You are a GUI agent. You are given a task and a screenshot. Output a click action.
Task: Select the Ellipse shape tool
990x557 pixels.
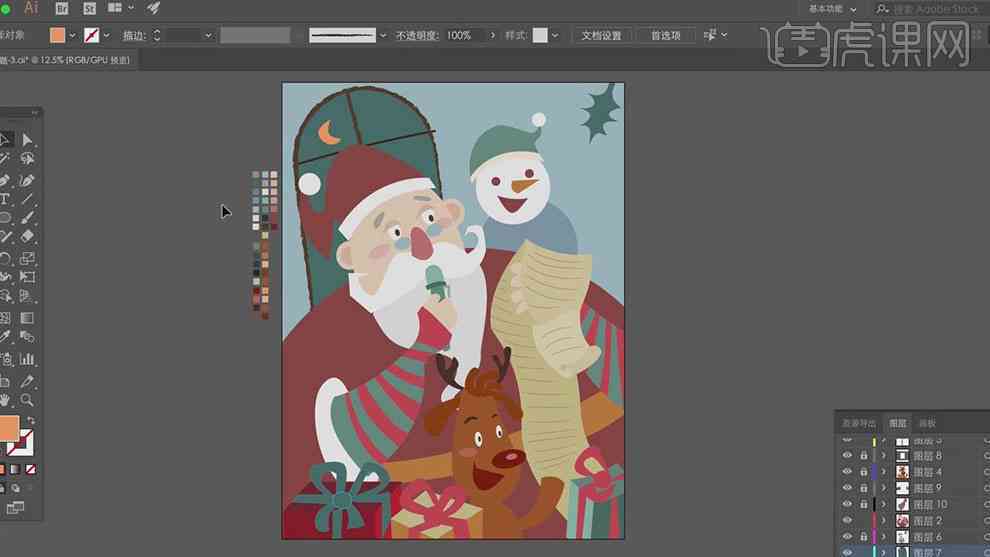[4, 218]
